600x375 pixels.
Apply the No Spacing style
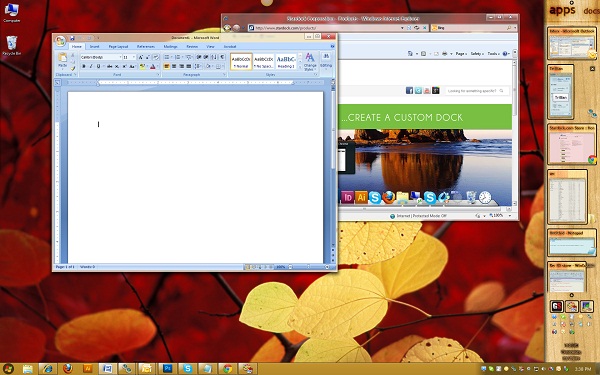click(263, 62)
